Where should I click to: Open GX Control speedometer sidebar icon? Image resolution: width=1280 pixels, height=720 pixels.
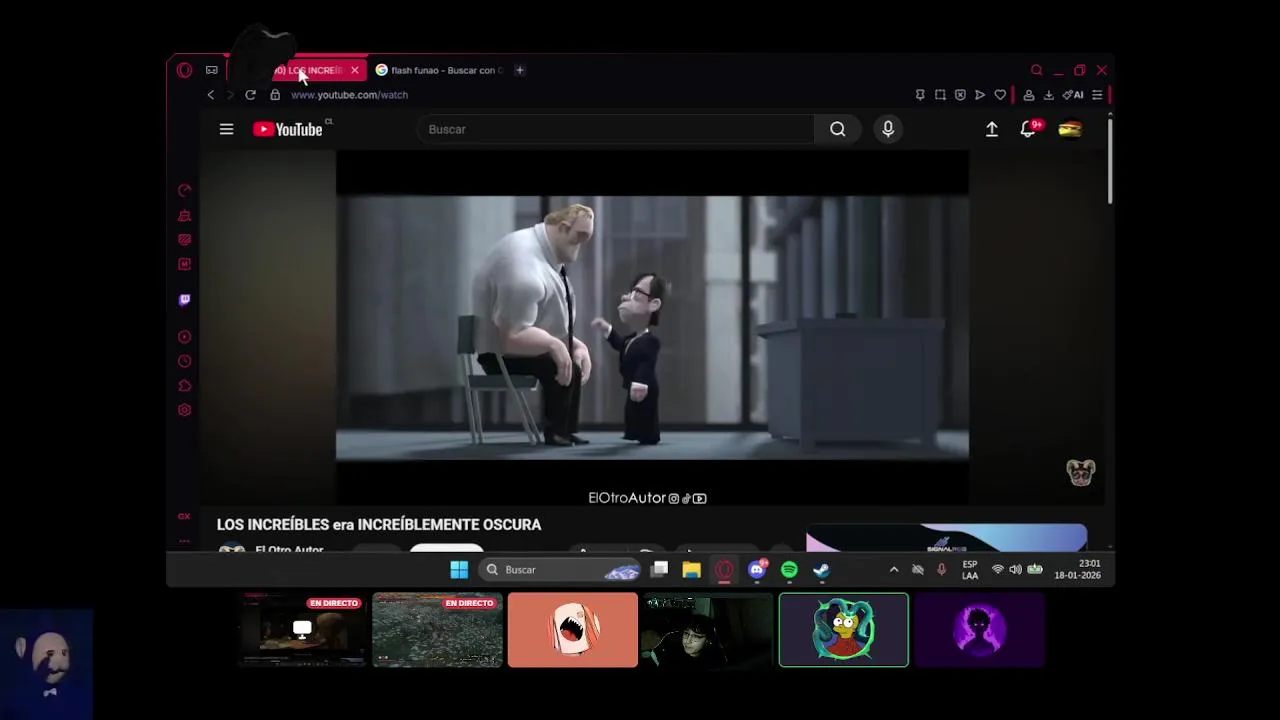click(x=184, y=190)
